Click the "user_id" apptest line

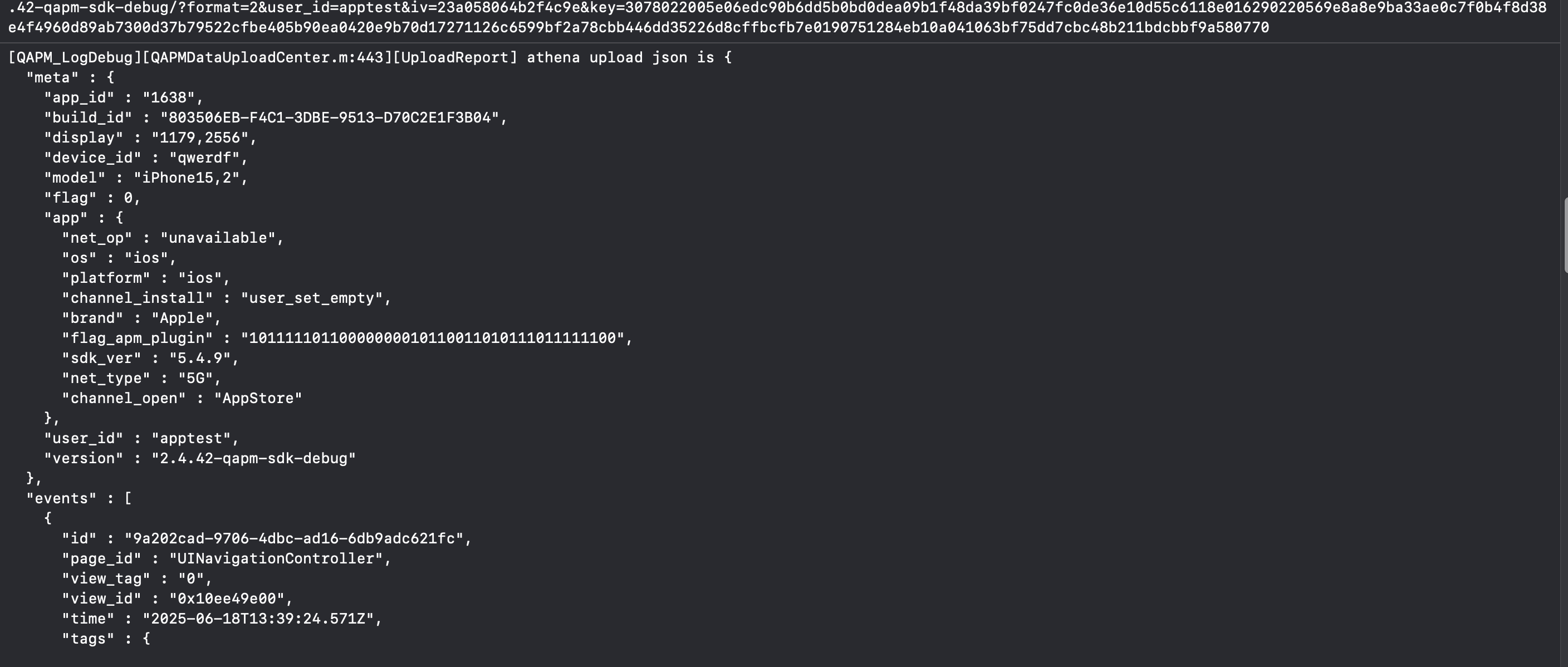[x=141, y=439]
